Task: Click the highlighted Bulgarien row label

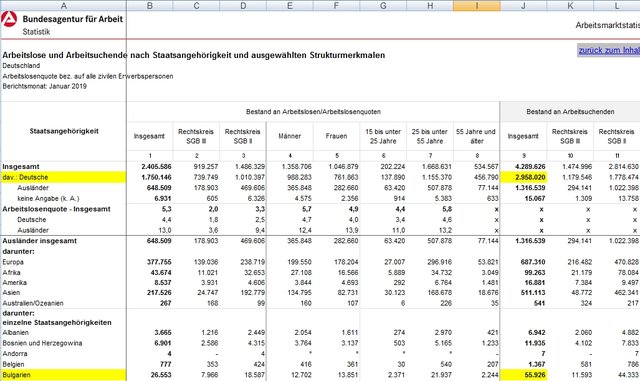Action: 63,375
